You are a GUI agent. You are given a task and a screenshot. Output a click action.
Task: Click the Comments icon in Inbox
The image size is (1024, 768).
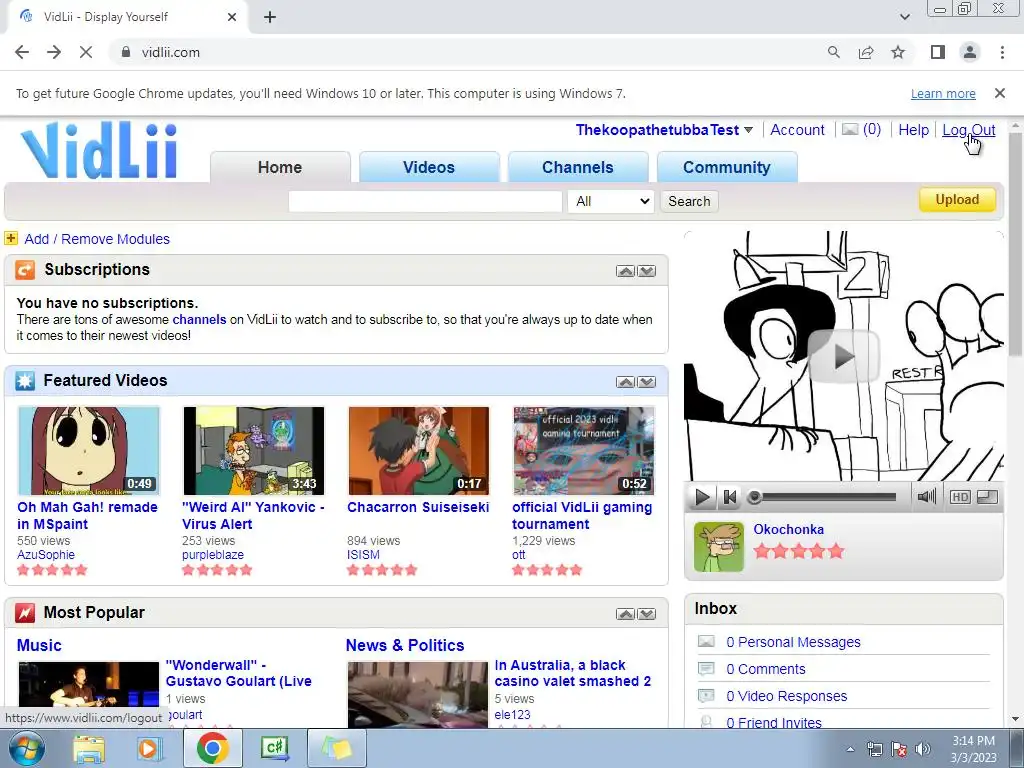click(706, 669)
